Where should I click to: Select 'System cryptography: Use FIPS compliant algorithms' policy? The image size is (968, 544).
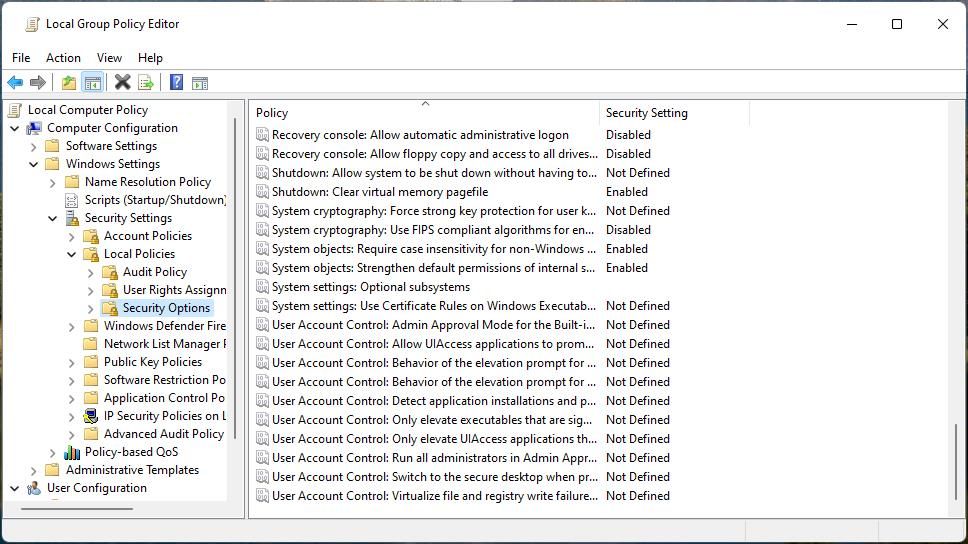pyautogui.click(x=433, y=230)
